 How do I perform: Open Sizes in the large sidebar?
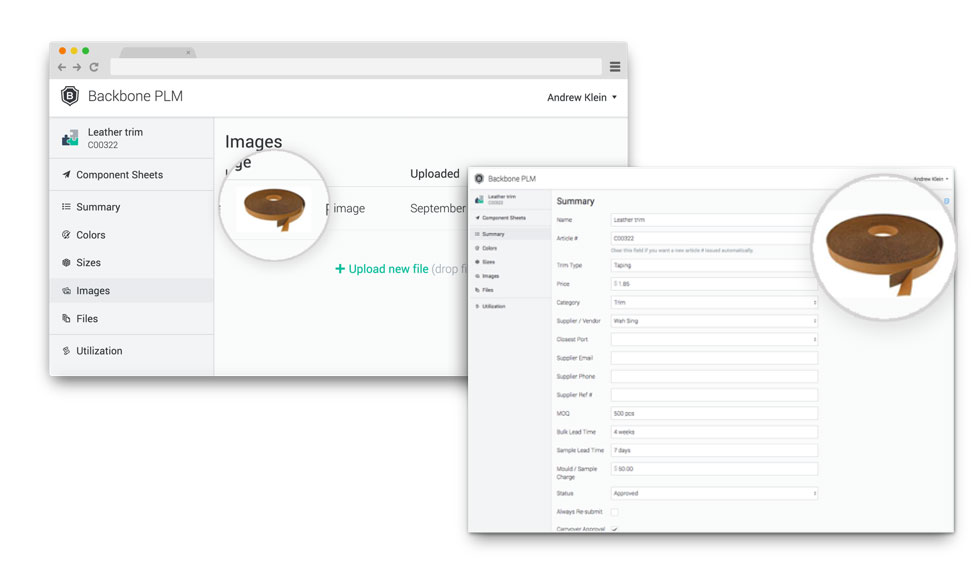click(88, 263)
